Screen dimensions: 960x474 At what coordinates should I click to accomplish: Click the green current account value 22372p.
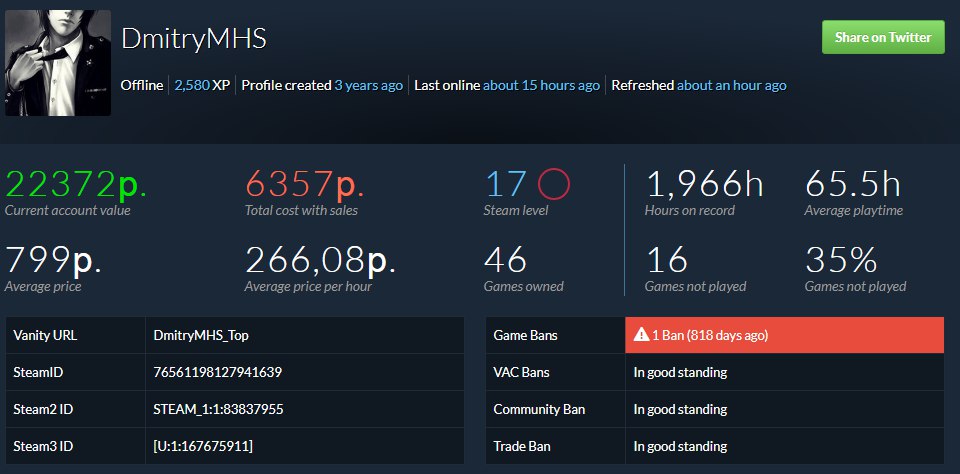[77, 184]
